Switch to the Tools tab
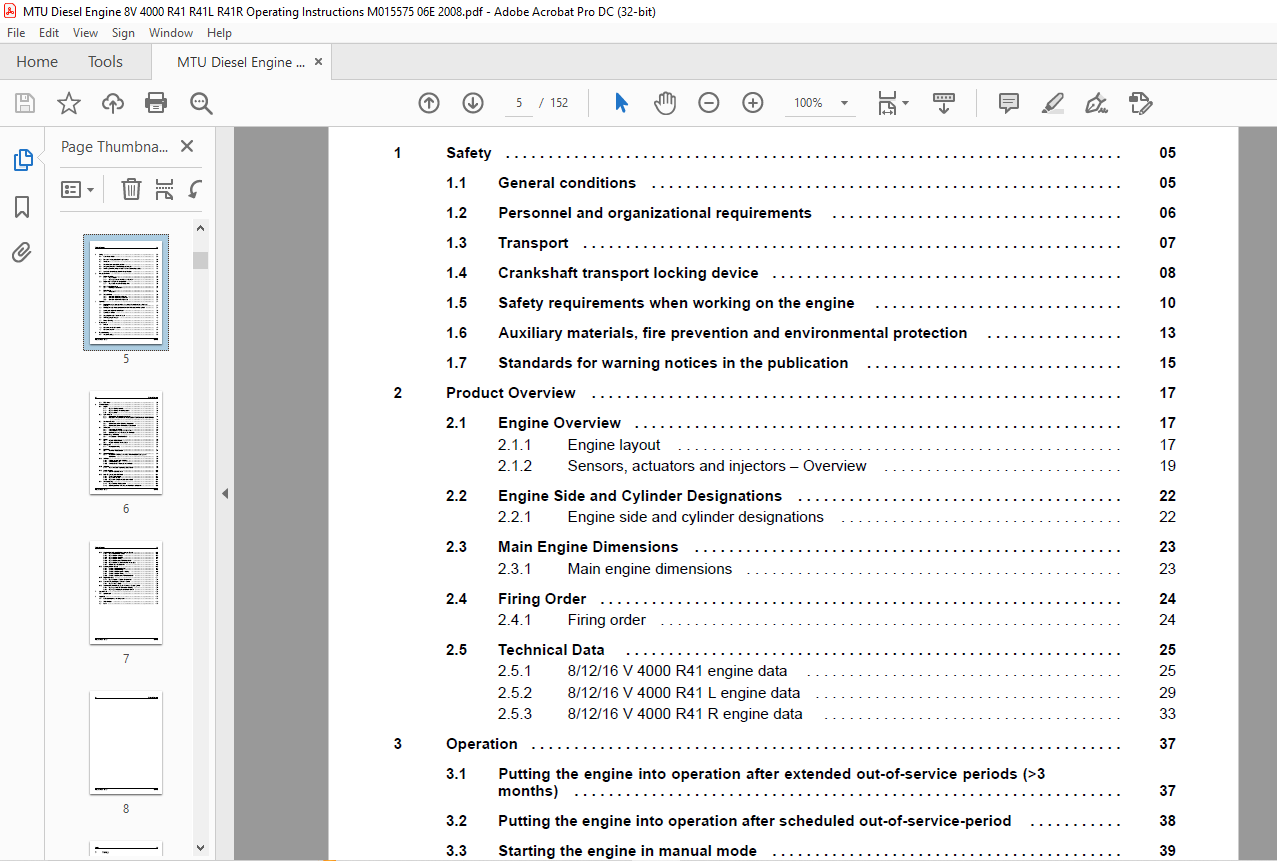This screenshot has width=1277, height=861. [x=105, y=62]
